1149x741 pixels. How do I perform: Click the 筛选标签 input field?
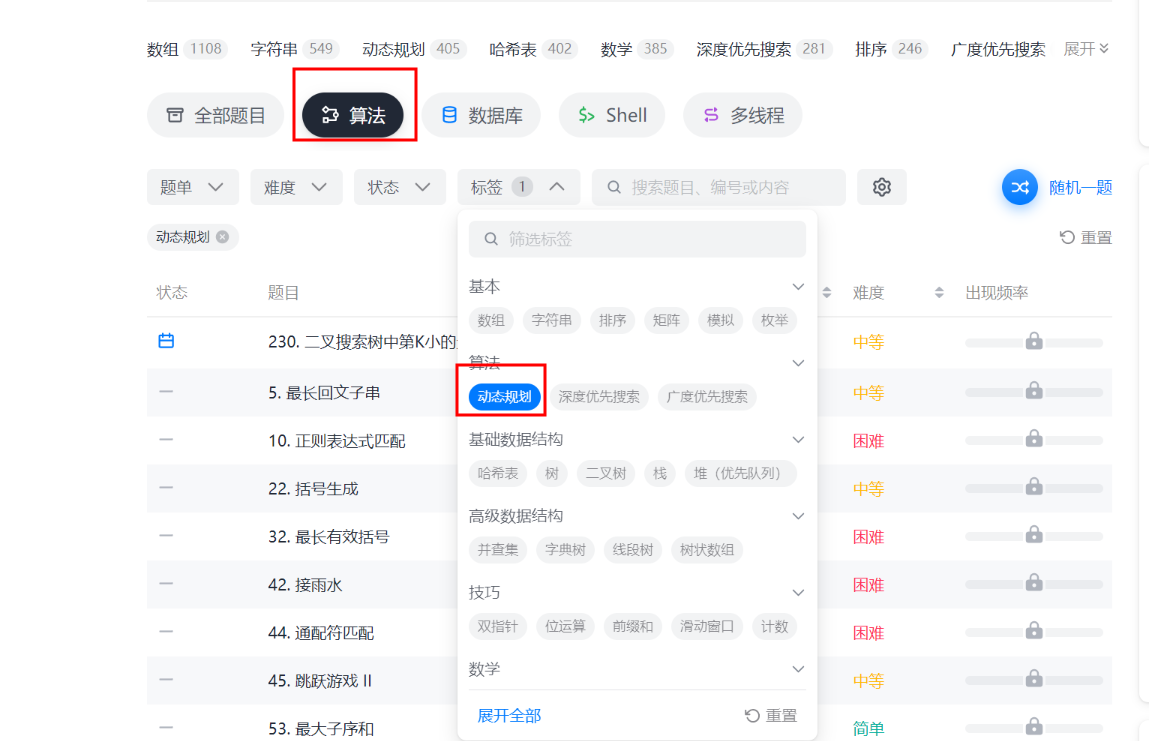point(638,239)
